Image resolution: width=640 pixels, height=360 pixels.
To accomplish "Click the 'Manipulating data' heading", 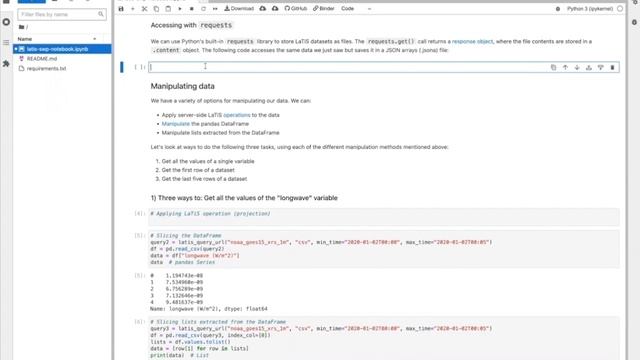I will (x=182, y=86).
